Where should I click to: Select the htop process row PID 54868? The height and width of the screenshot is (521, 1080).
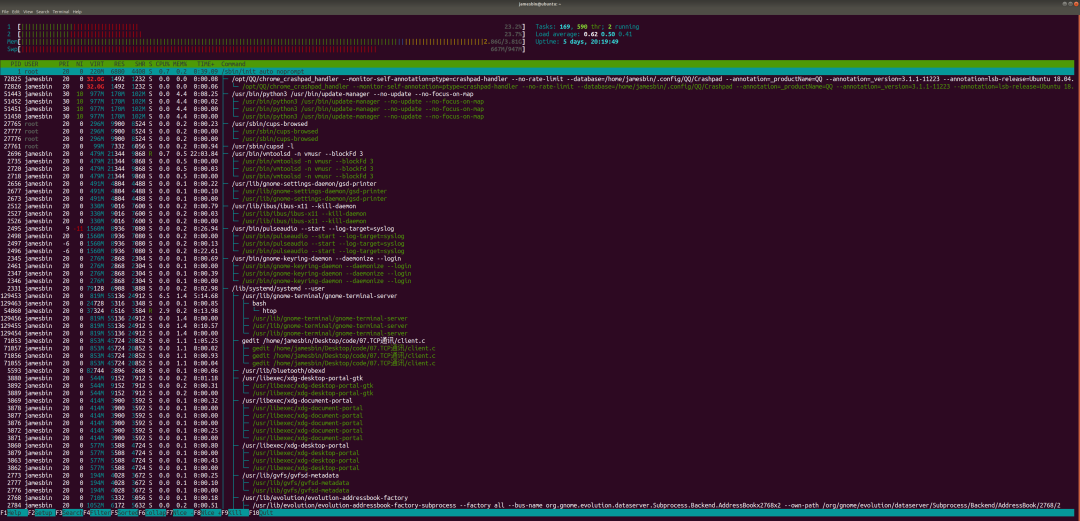[x=540, y=311]
